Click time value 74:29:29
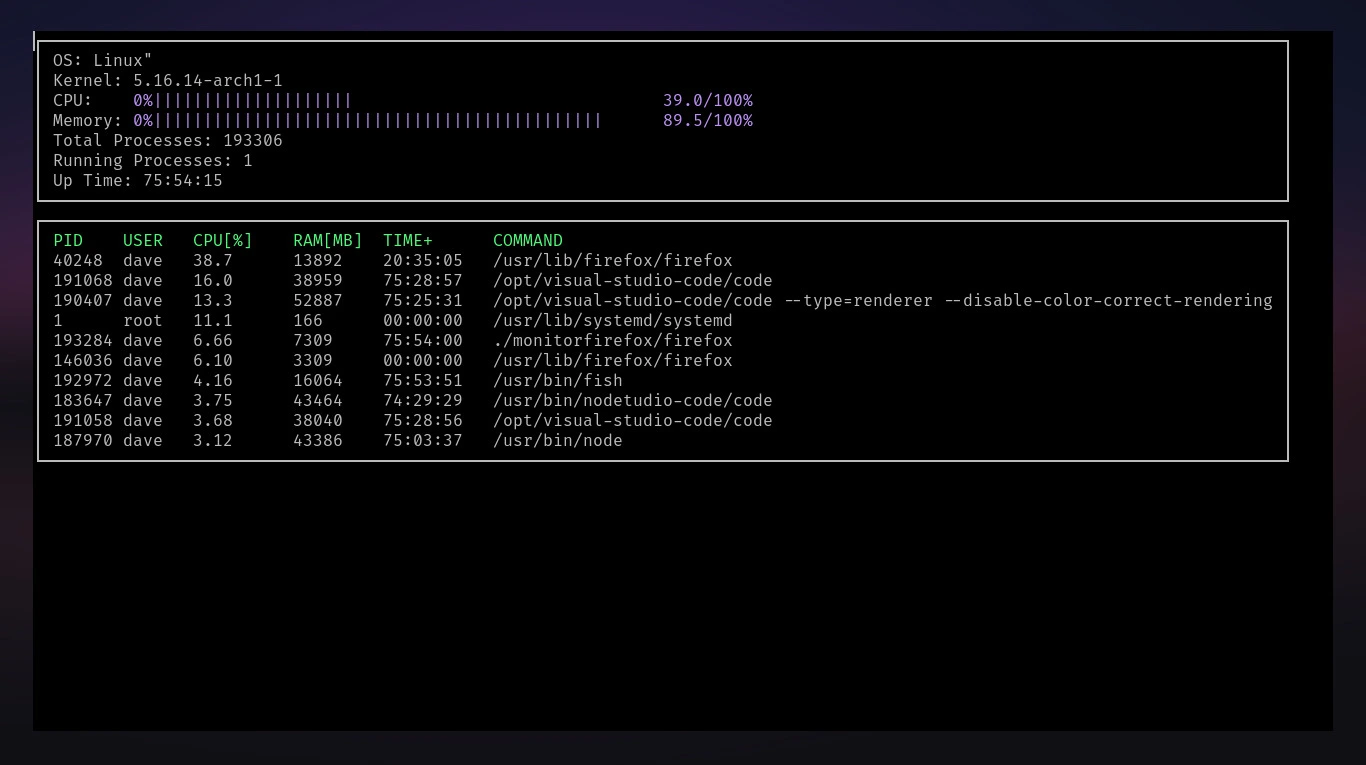The image size is (1366, 765). 423,401
